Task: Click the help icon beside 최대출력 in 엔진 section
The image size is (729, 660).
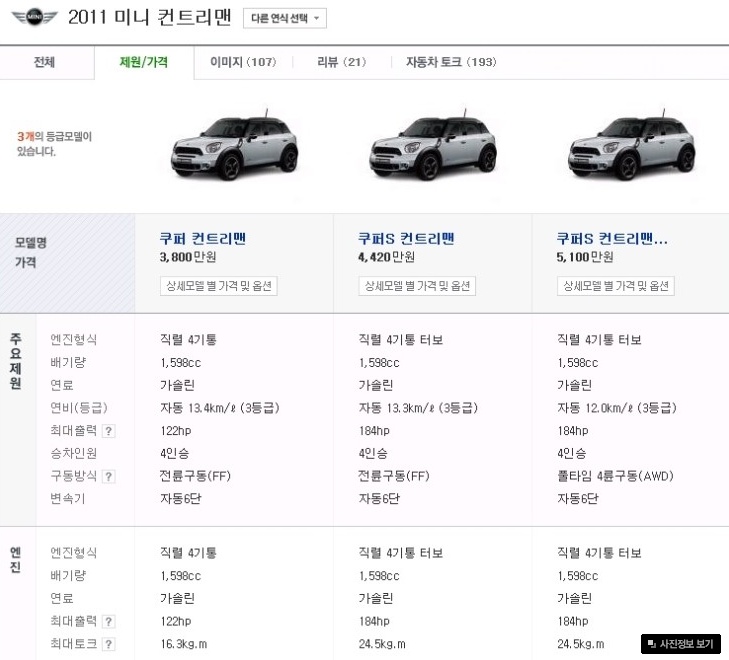Action: [108, 621]
